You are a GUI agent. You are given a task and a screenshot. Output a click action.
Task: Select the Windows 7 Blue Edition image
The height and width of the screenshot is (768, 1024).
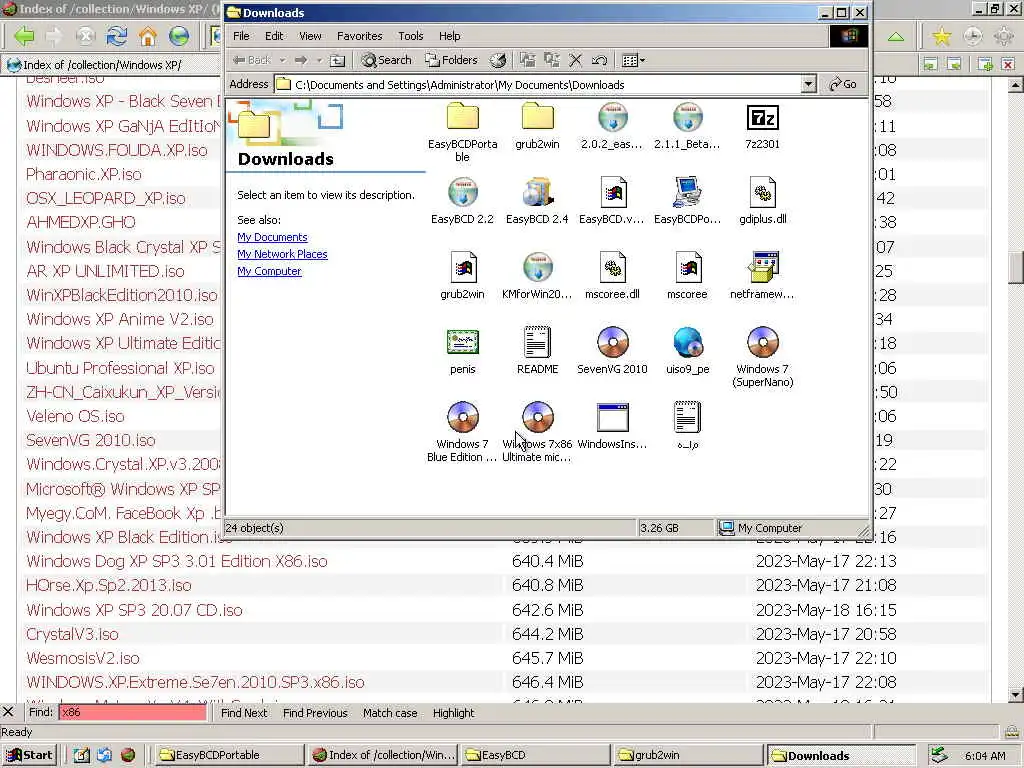(x=462, y=417)
